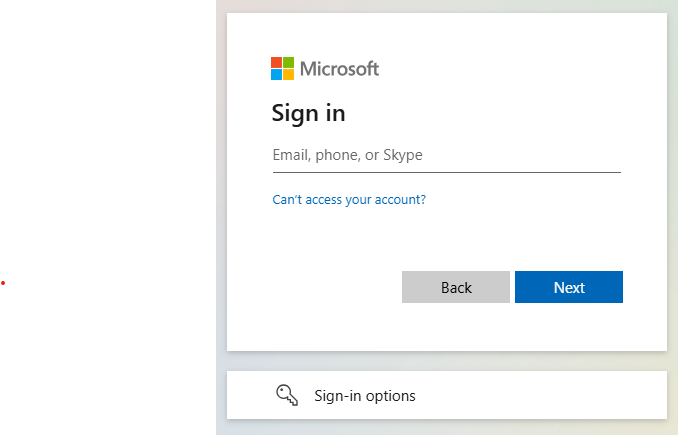Click the key icon beside Sign-in options
678x435 pixels.
coord(287,396)
